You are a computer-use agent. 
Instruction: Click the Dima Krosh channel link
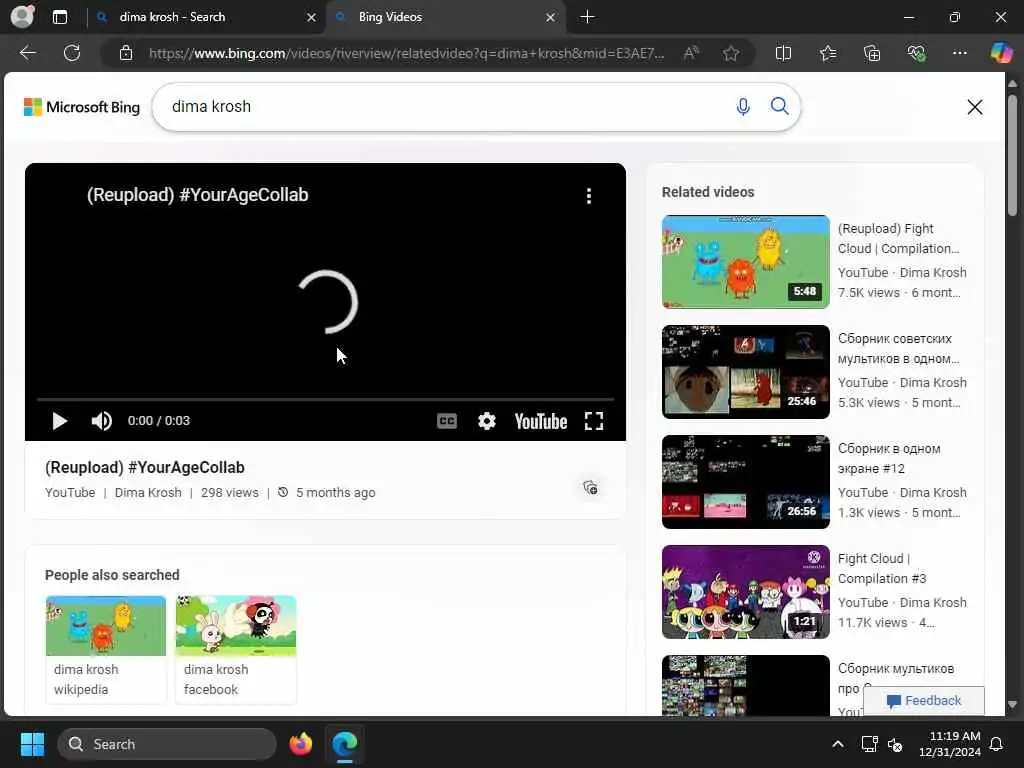pyautogui.click(x=148, y=492)
